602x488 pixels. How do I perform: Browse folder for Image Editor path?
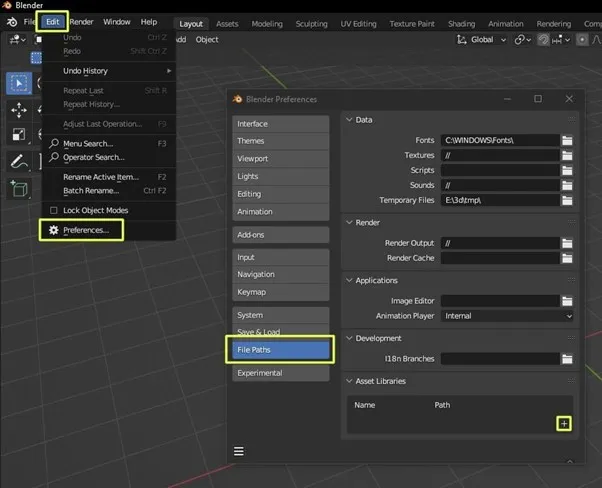(x=567, y=301)
